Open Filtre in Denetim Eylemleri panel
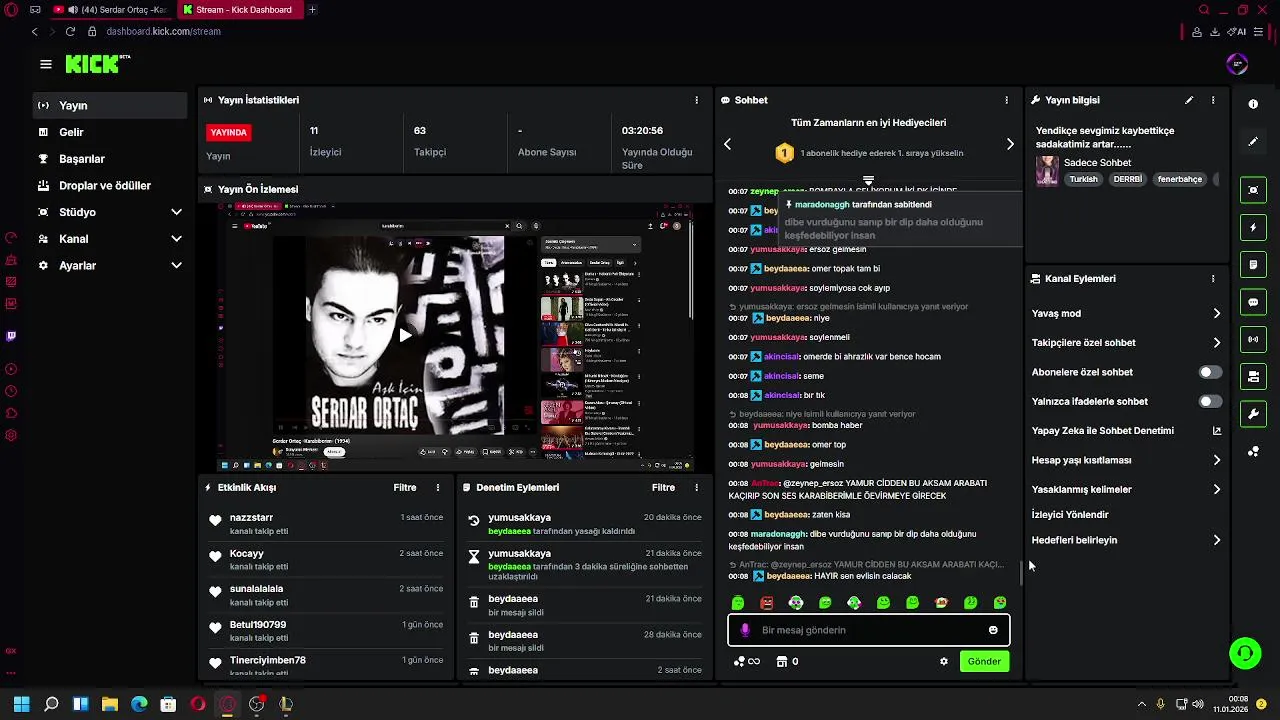The width and height of the screenshot is (1280, 720). point(663,488)
